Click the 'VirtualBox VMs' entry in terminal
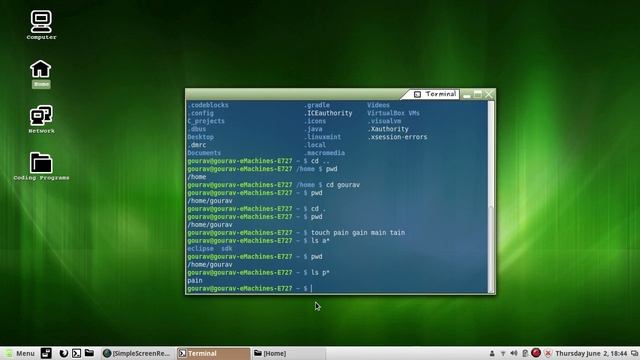 point(393,113)
